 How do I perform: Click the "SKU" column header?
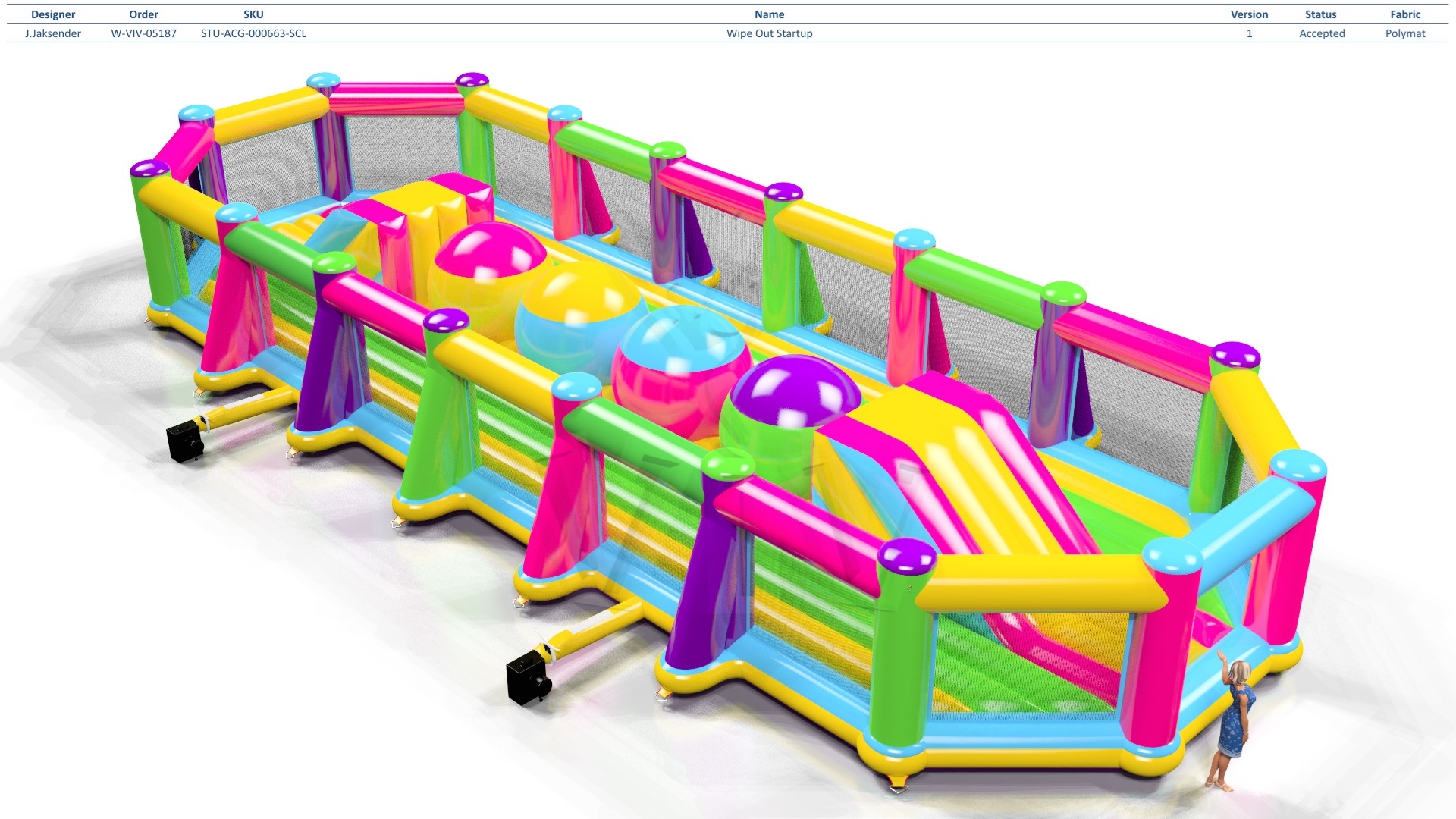click(253, 14)
